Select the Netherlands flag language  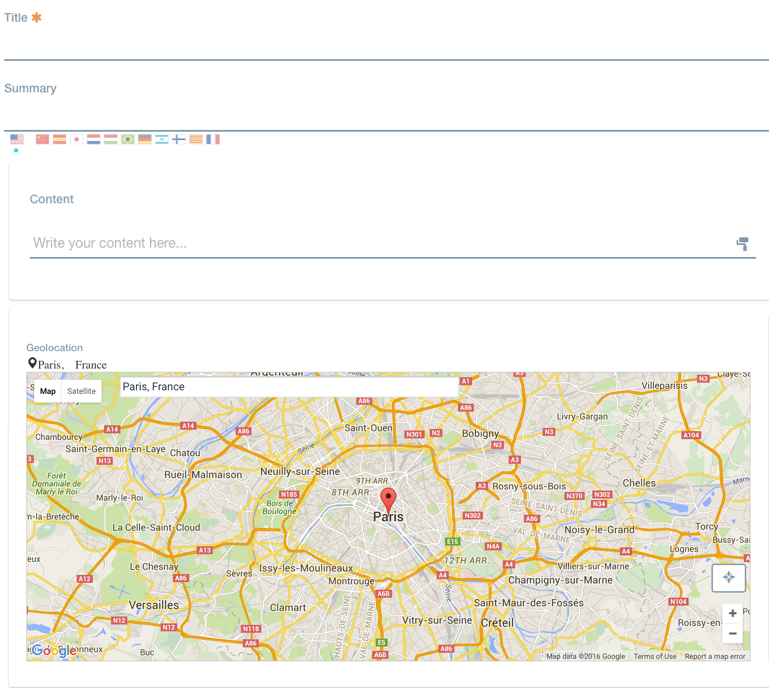coord(94,139)
